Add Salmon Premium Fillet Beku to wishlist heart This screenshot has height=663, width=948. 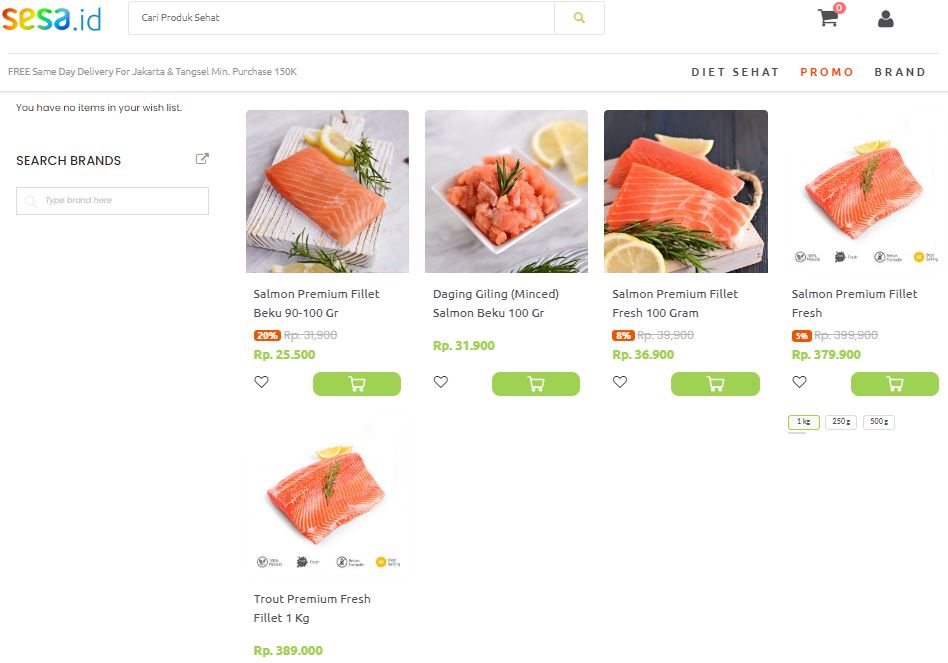pyautogui.click(x=261, y=381)
